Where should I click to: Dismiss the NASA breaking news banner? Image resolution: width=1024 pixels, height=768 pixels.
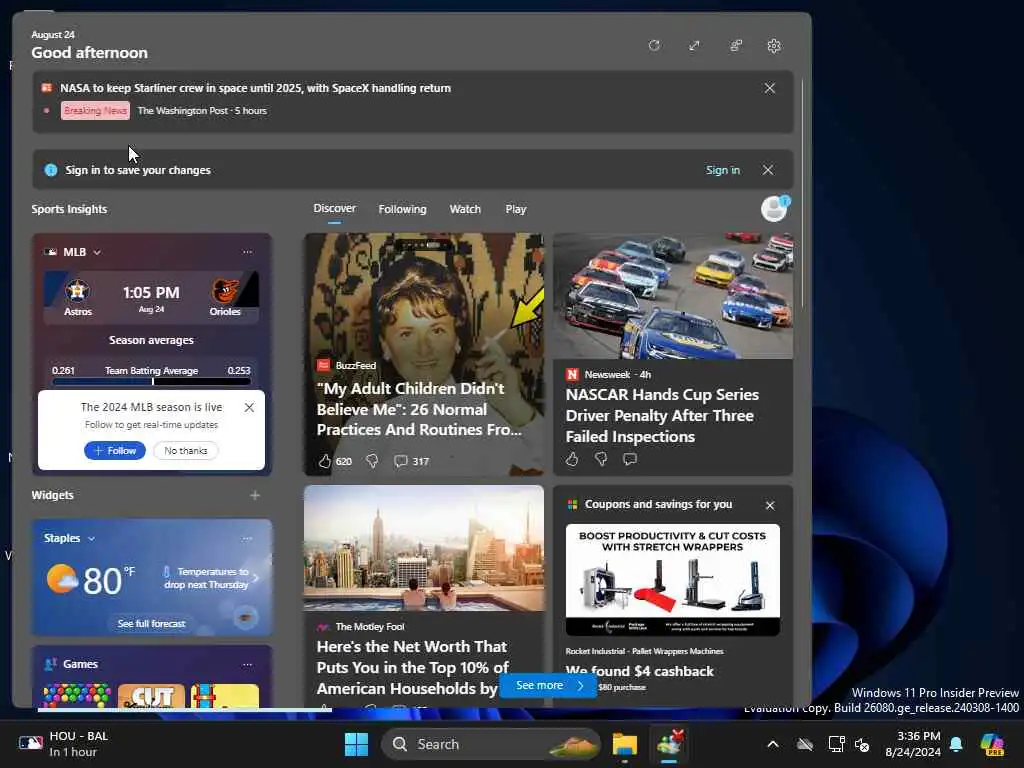point(770,88)
